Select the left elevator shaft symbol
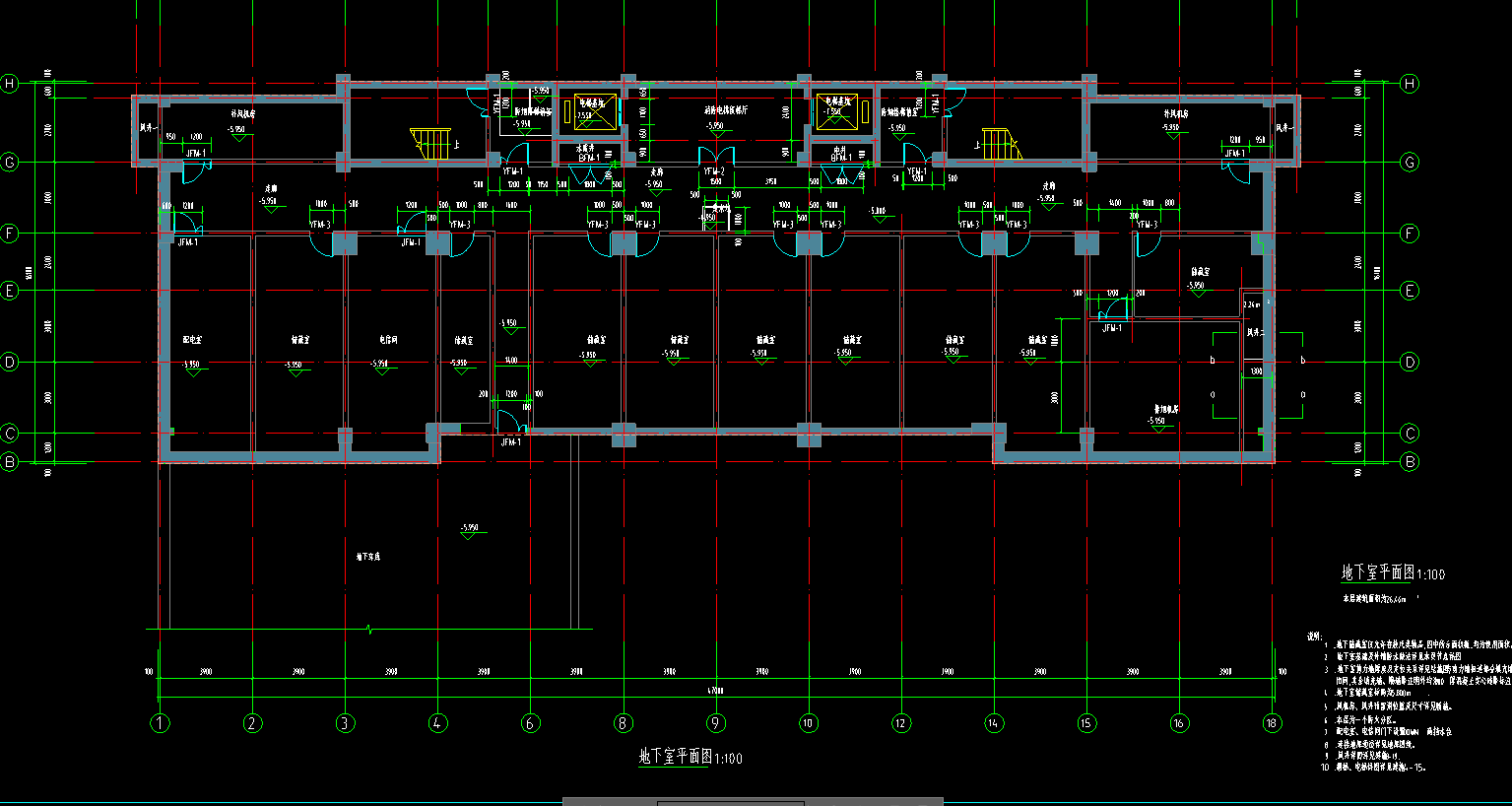Image resolution: width=1512 pixels, height=806 pixels. (596, 109)
